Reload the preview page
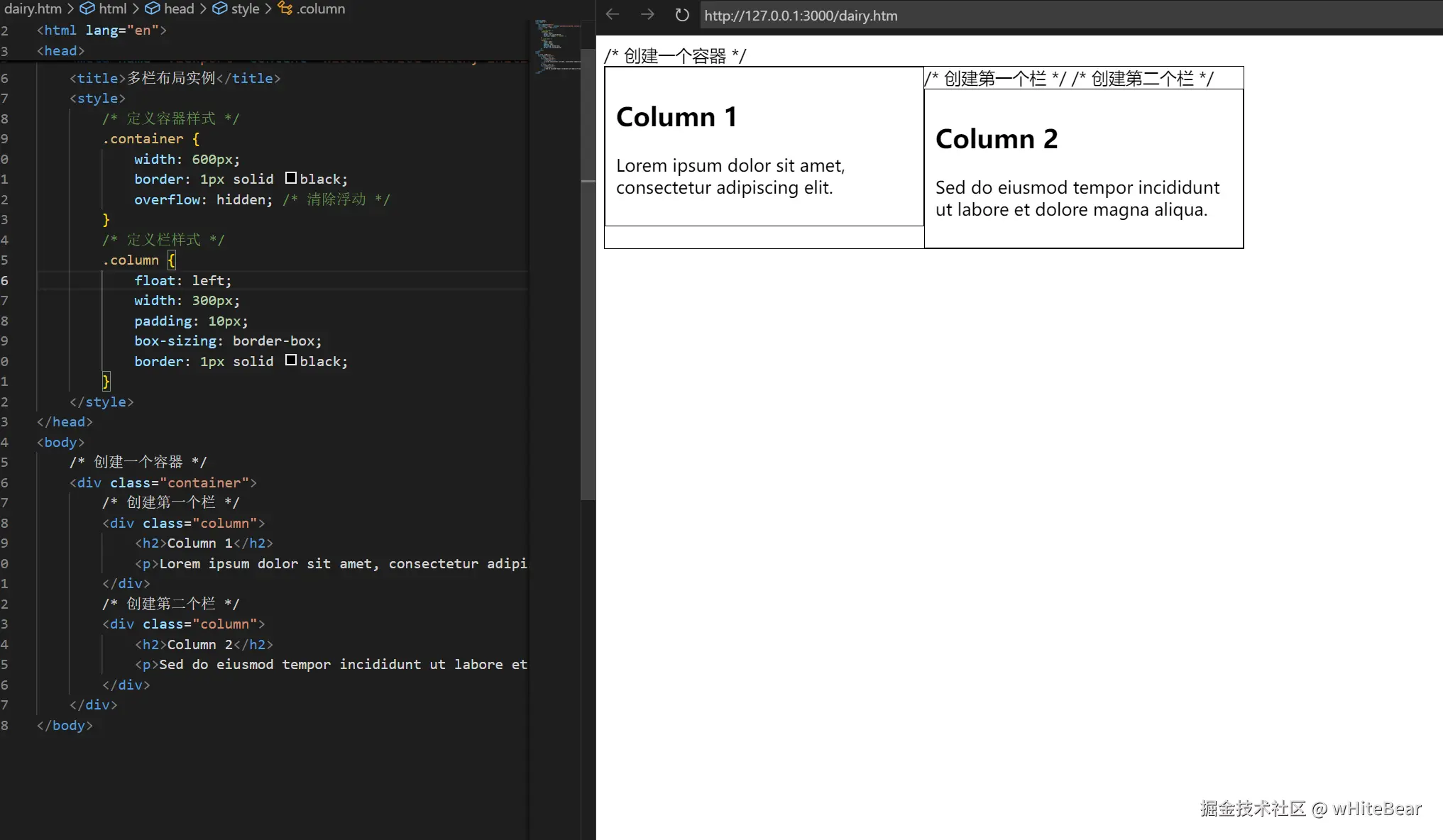Viewport: 1443px width, 840px height. point(681,15)
